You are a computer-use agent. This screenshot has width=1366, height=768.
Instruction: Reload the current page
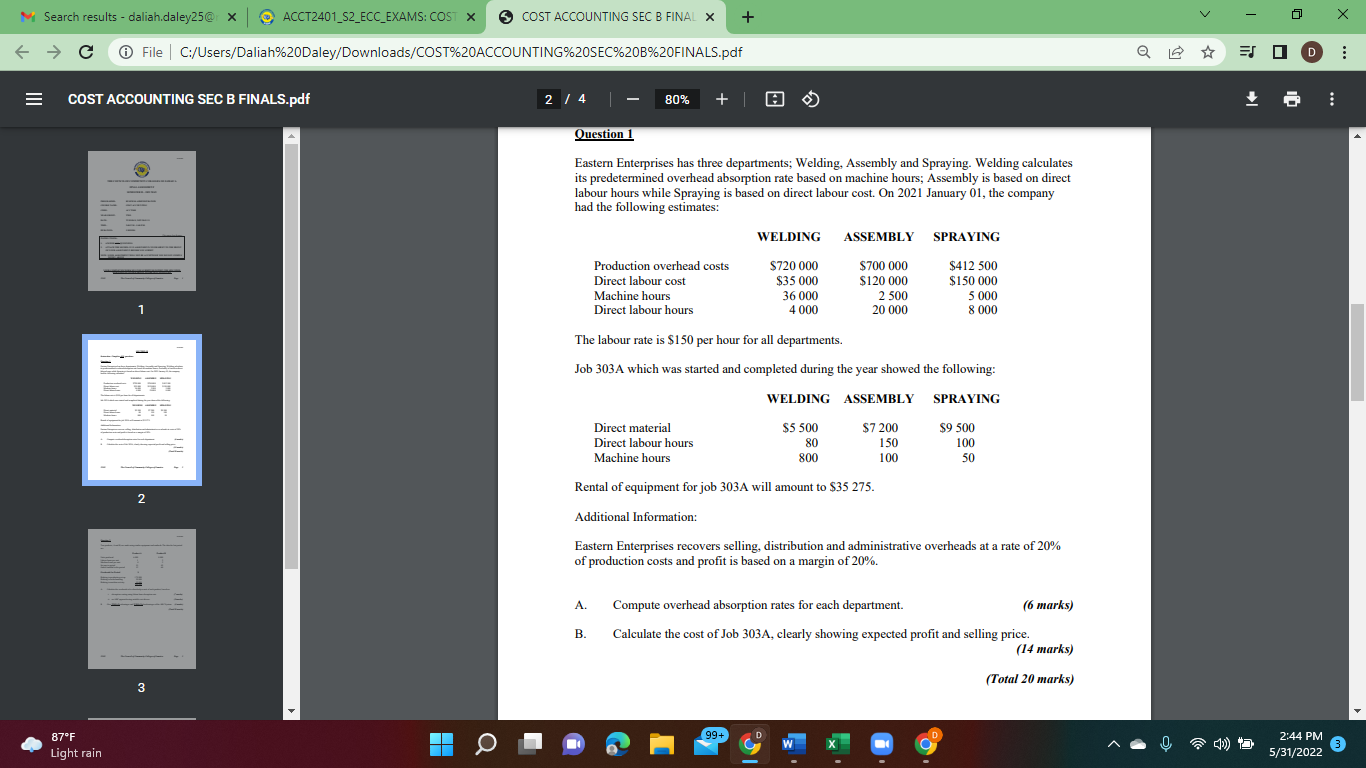click(x=86, y=52)
